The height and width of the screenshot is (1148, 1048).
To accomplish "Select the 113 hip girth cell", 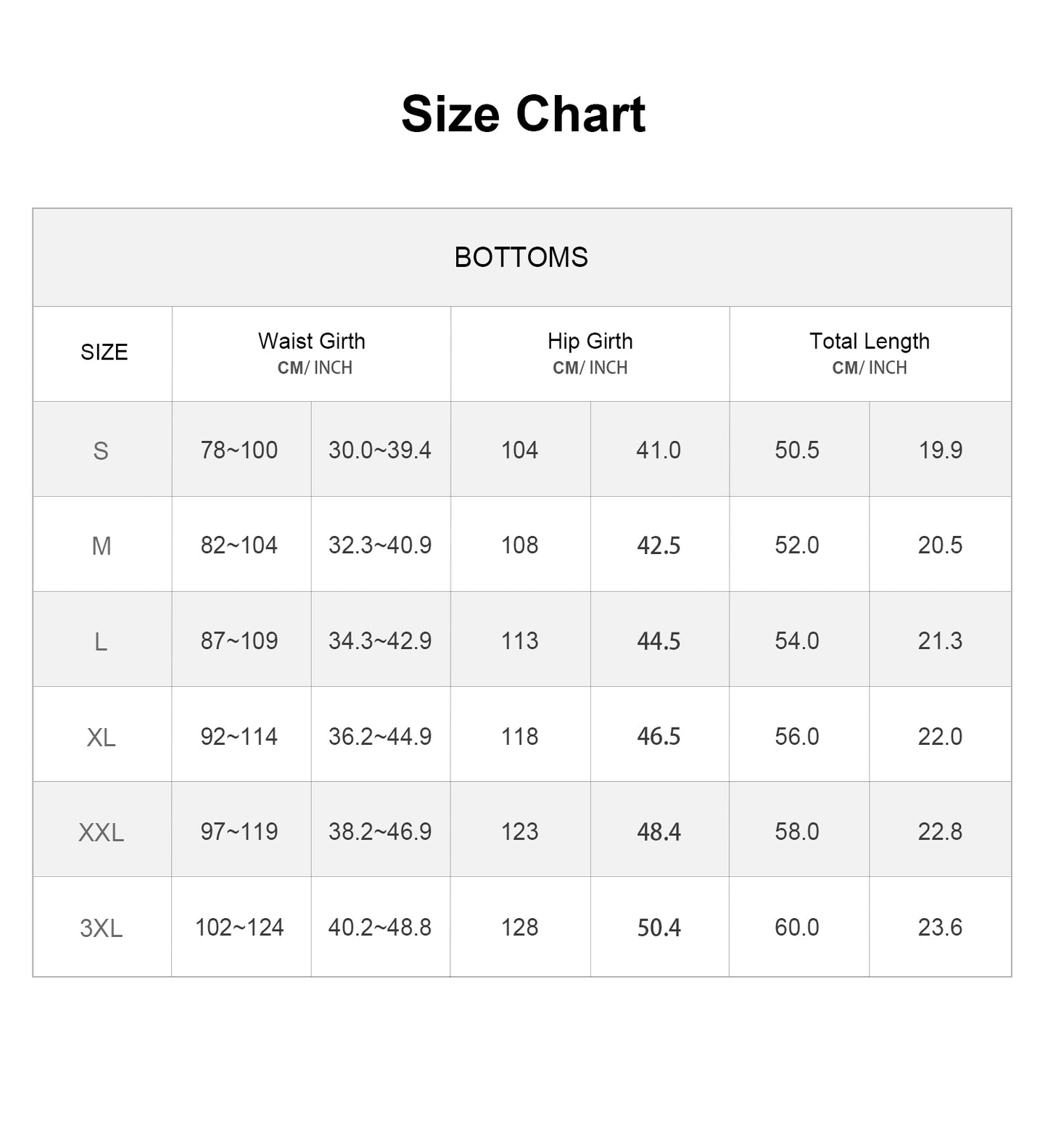I will (x=519, y=641).
